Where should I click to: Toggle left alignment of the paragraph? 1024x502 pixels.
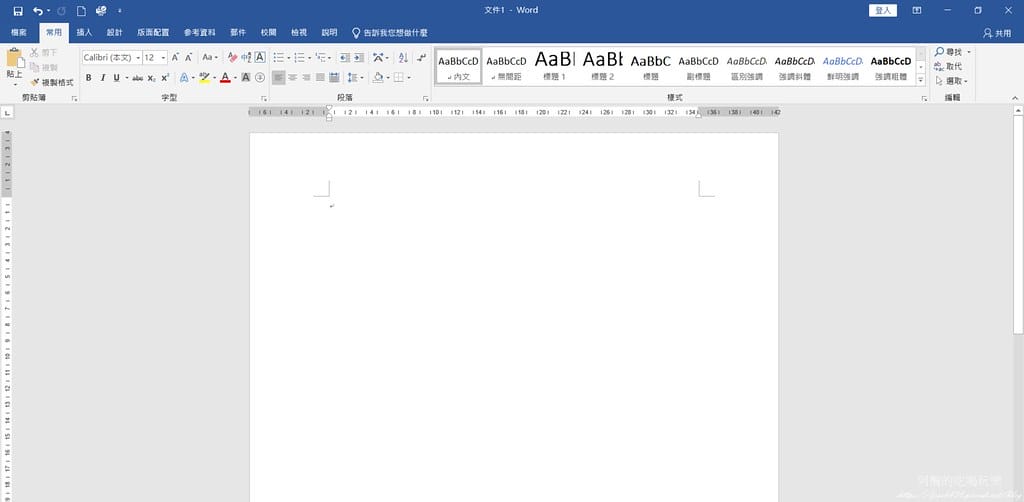[x=279, y=78]
